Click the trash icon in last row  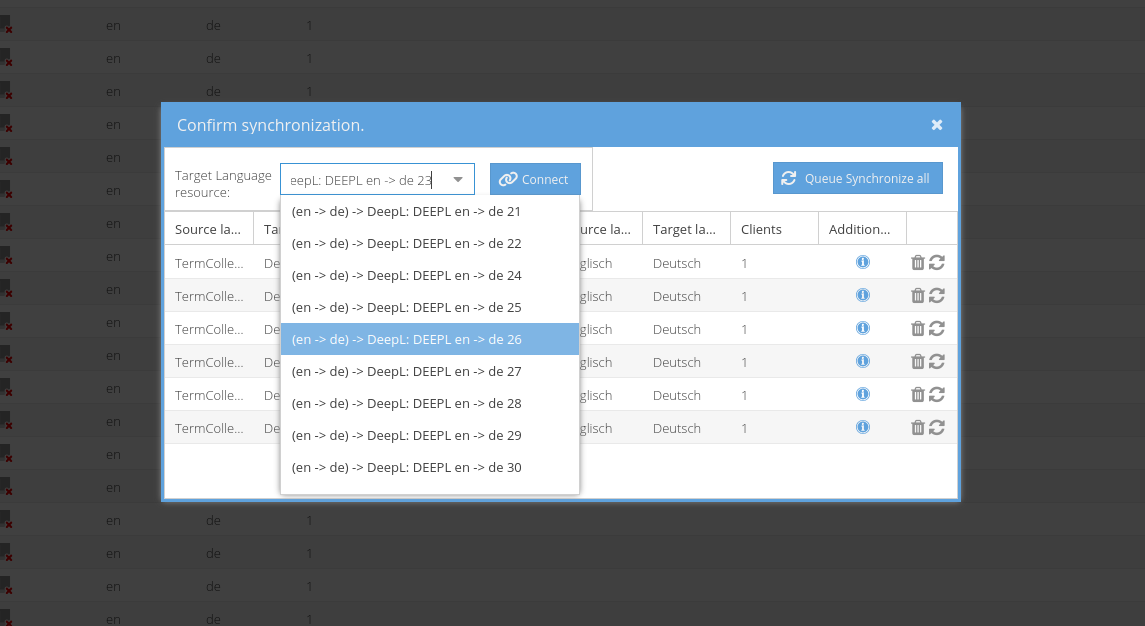[x=917, y=427]
